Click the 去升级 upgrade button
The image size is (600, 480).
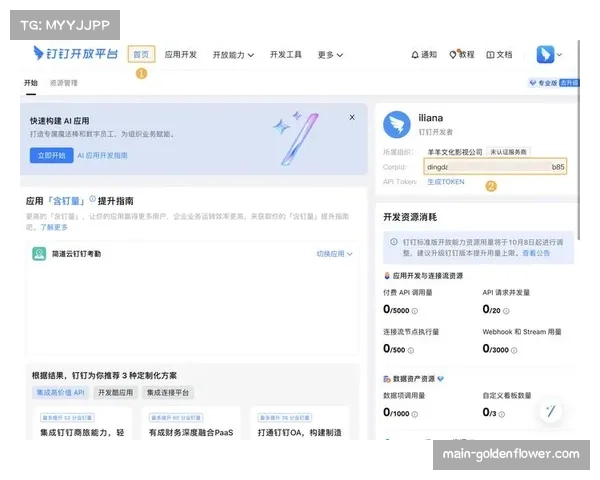tap(569, 83)
